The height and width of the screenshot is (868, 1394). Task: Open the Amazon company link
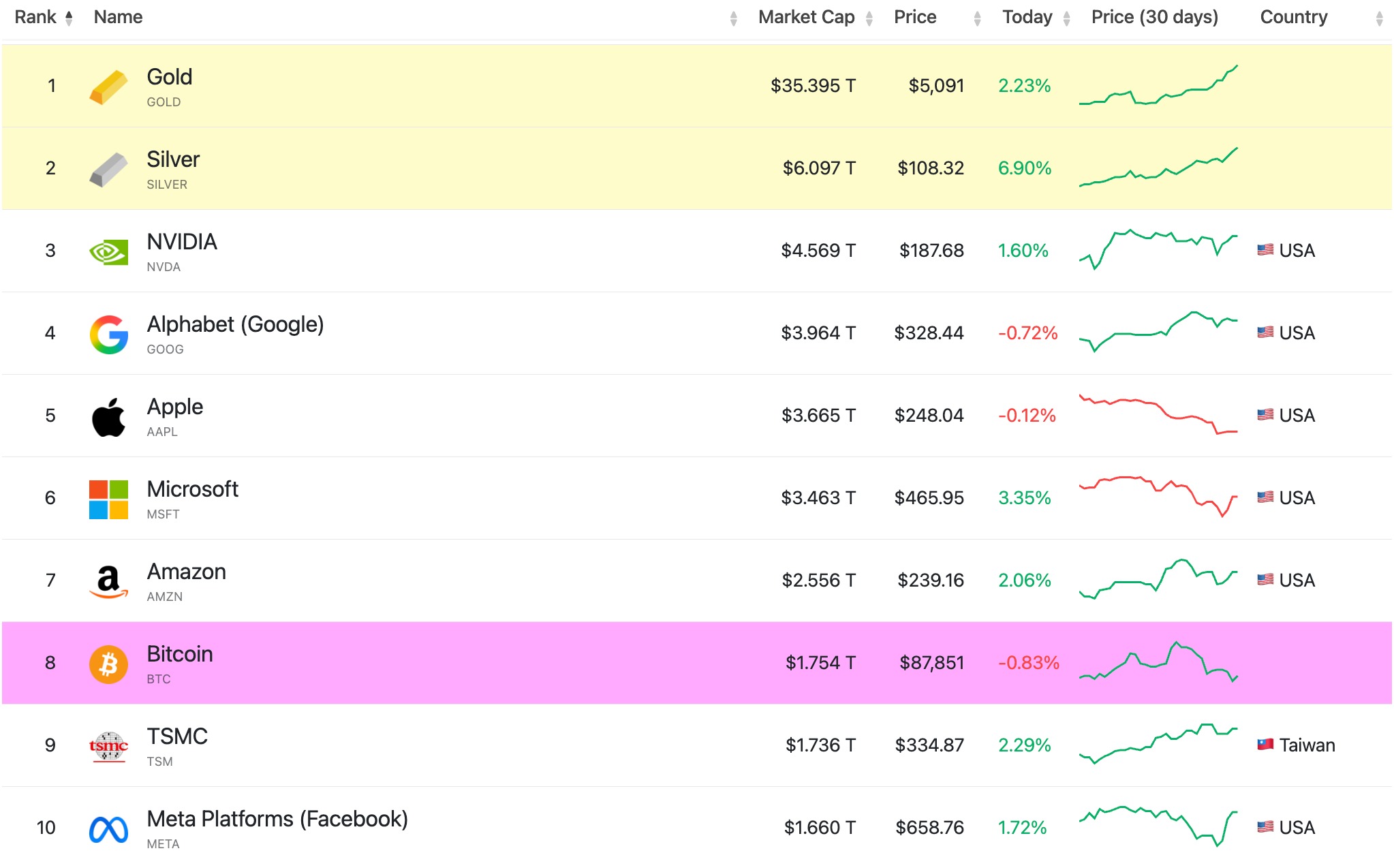[x=187, y=572]
